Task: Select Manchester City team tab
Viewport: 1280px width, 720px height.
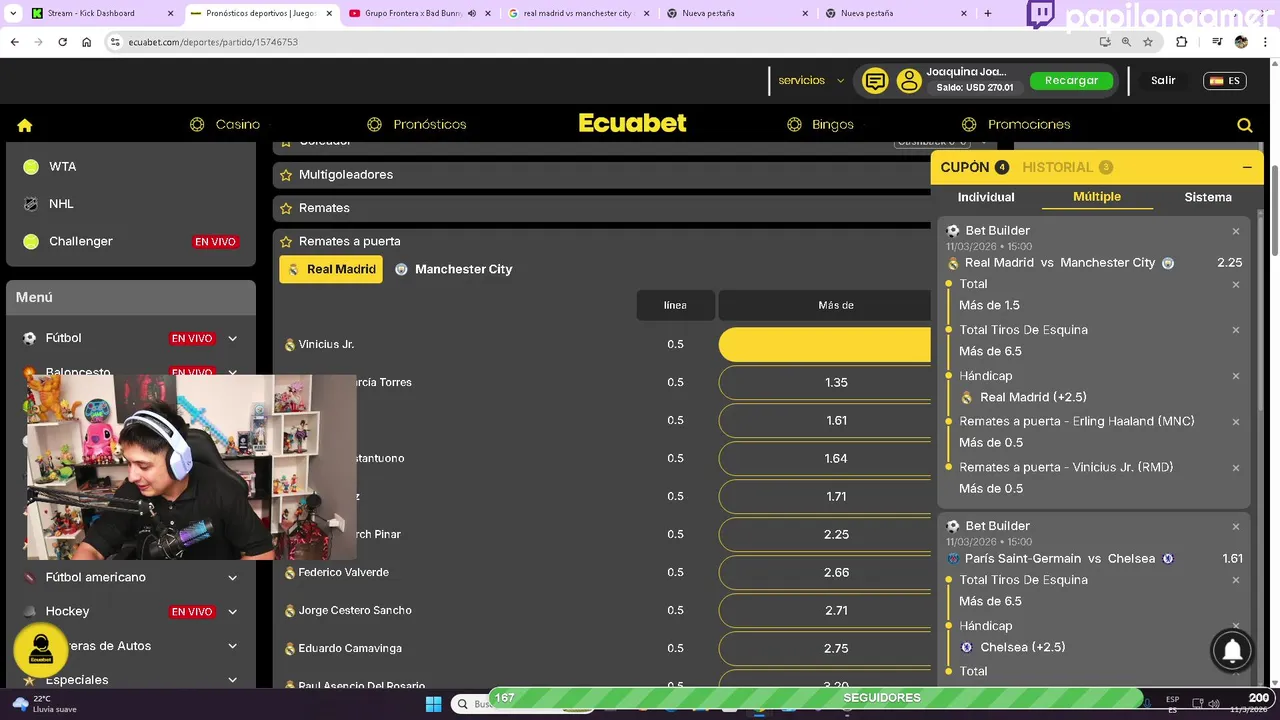Action: coord(453,269)
